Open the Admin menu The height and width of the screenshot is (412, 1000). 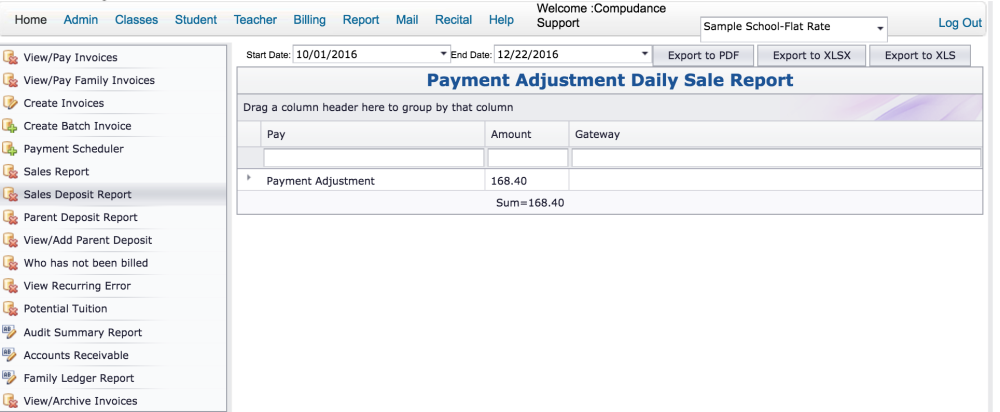pyautogui.click(x=81, y=20)
